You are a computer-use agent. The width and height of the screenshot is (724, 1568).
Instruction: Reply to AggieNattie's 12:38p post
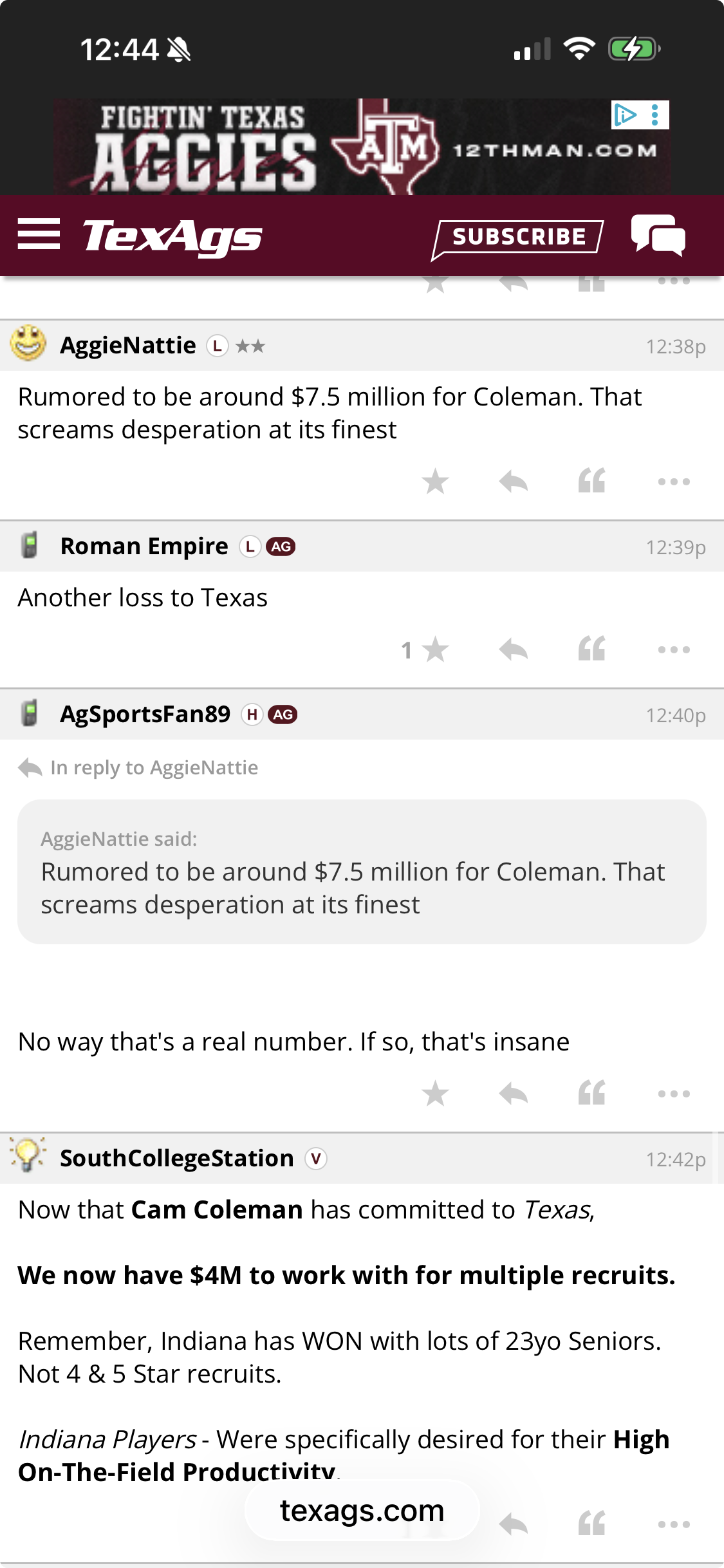click(514, 481)
